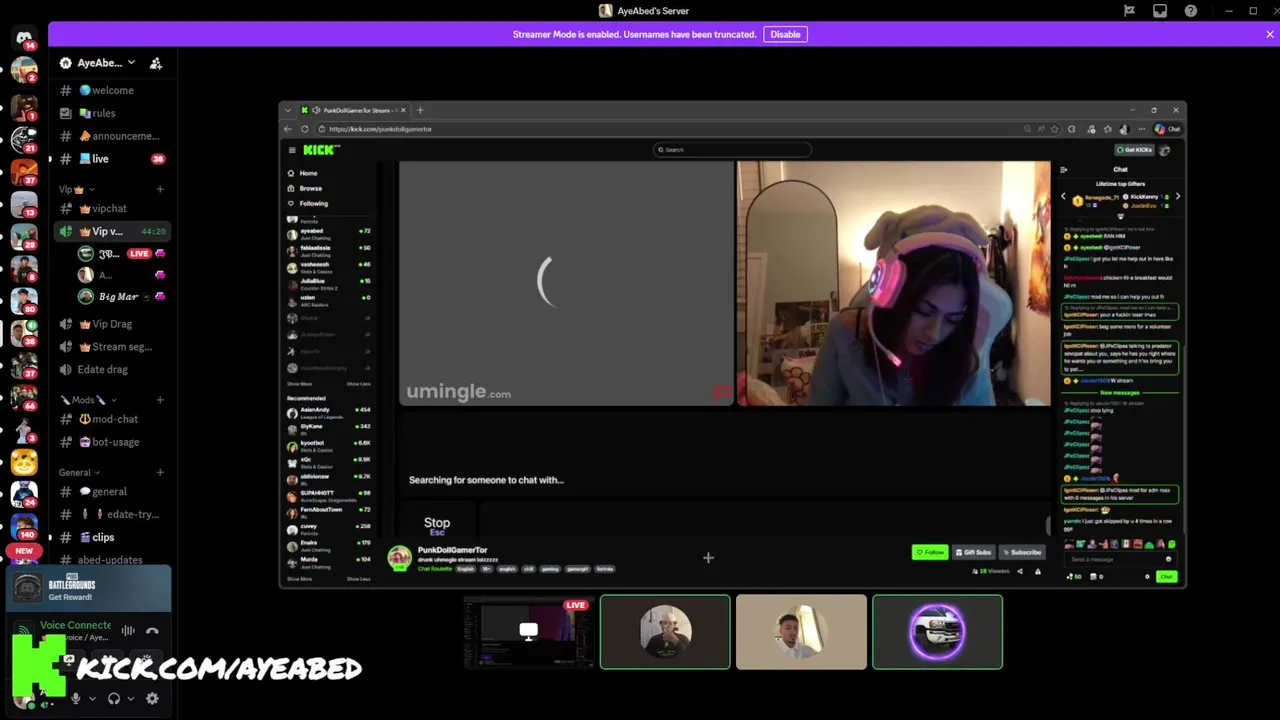Open the welcome channel
Viewport: 1280px width, 720px height.
pyautogui.click(x=111, y=90)
